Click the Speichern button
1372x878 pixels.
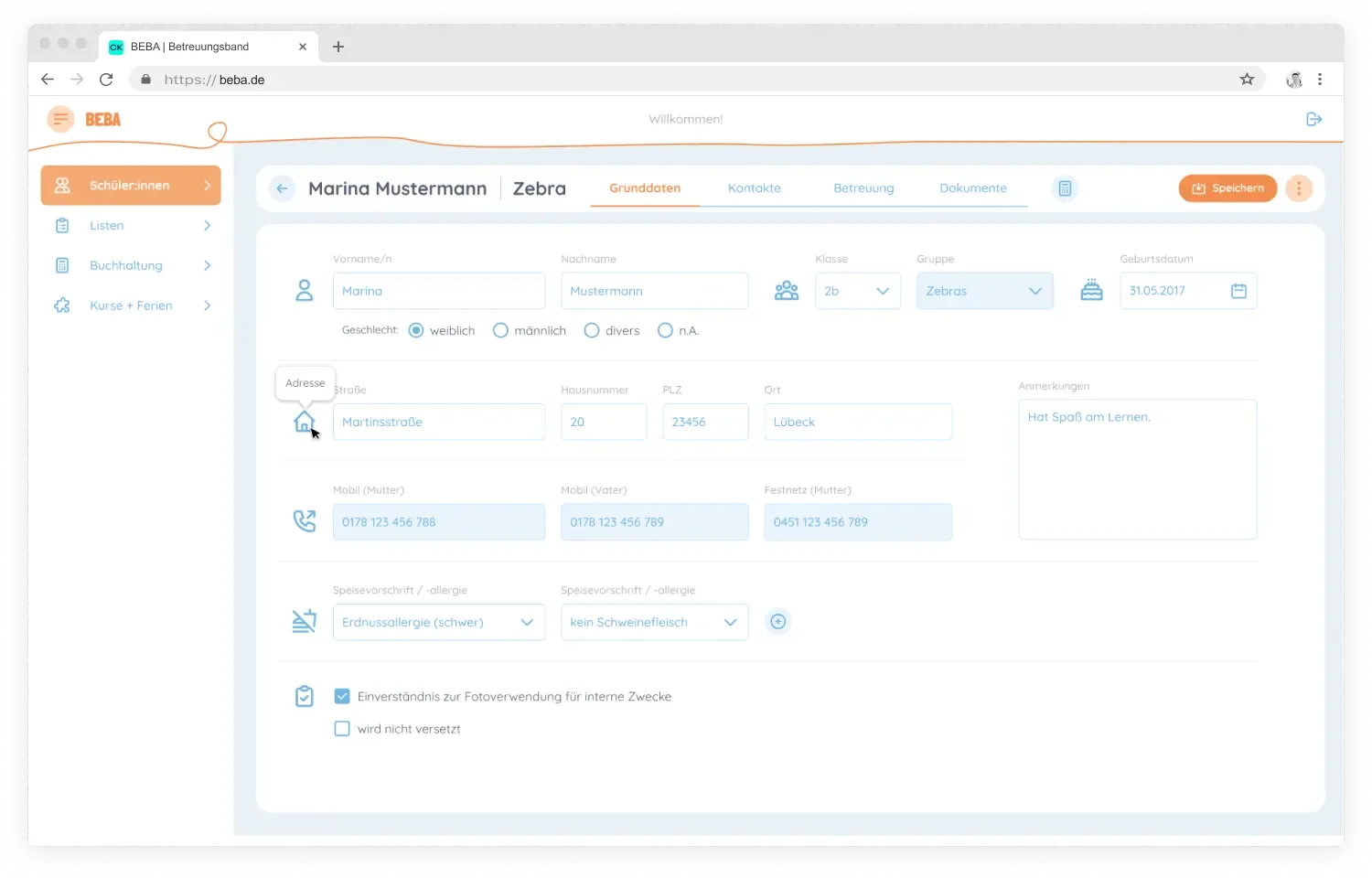[x=1227, y=188]
